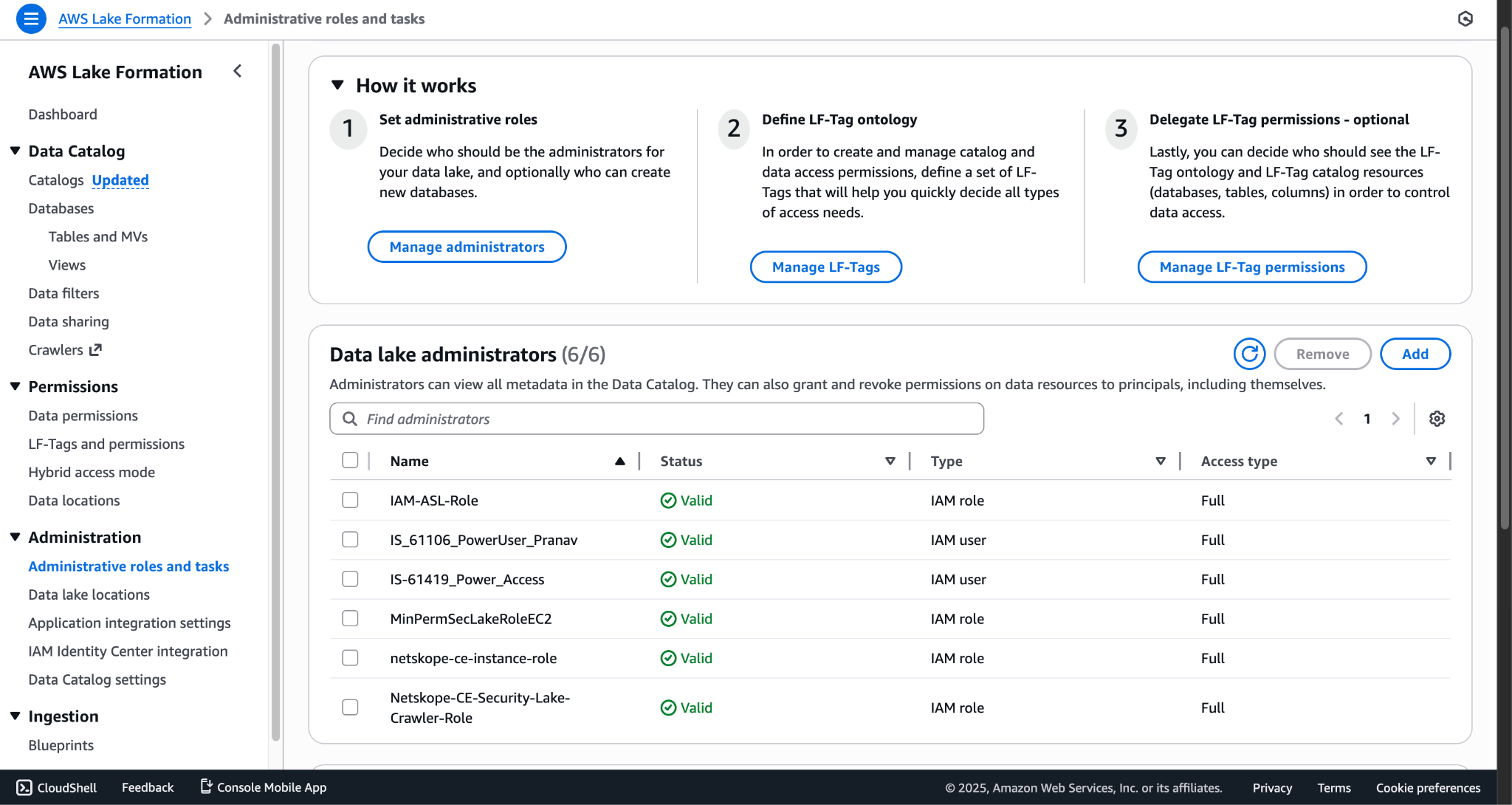Viewport: 1512px width, 805px height.
Task: Open Data Catalog settings
Action: (97, 679)
